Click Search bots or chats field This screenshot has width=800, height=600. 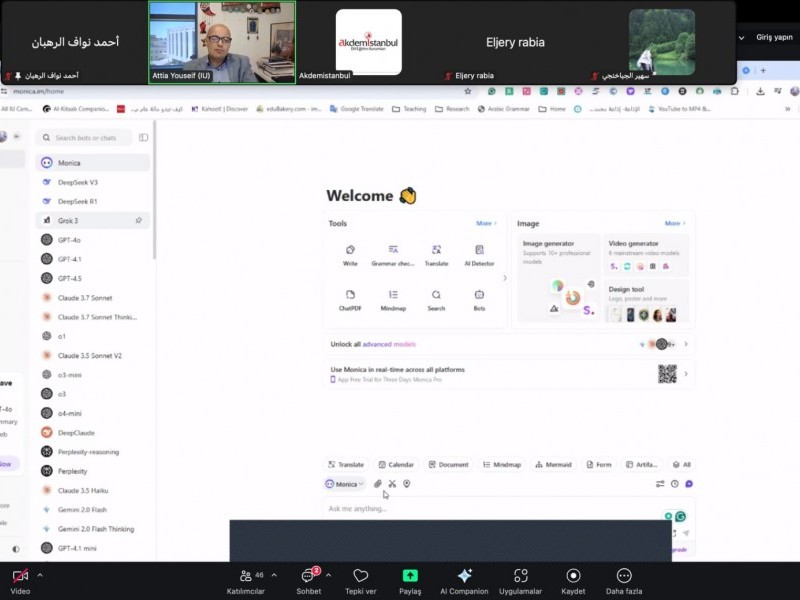(84, 138)
